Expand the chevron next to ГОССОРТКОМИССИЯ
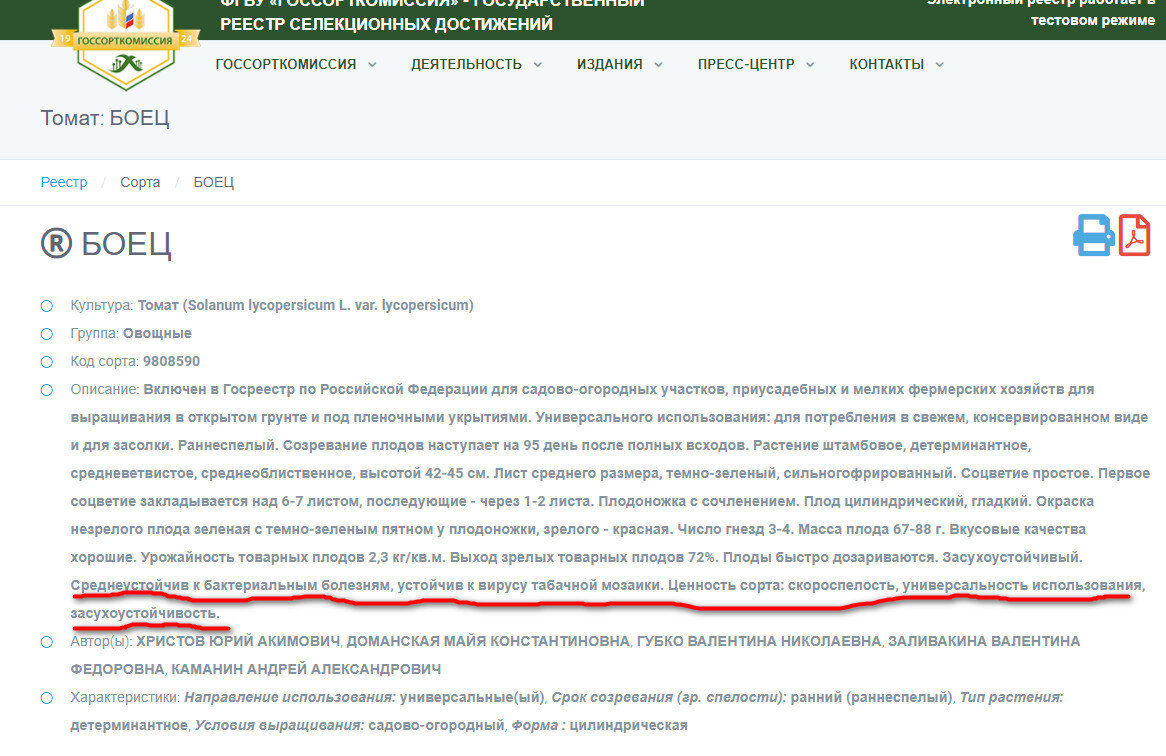 pyautogui.click(x=372, y=65)
